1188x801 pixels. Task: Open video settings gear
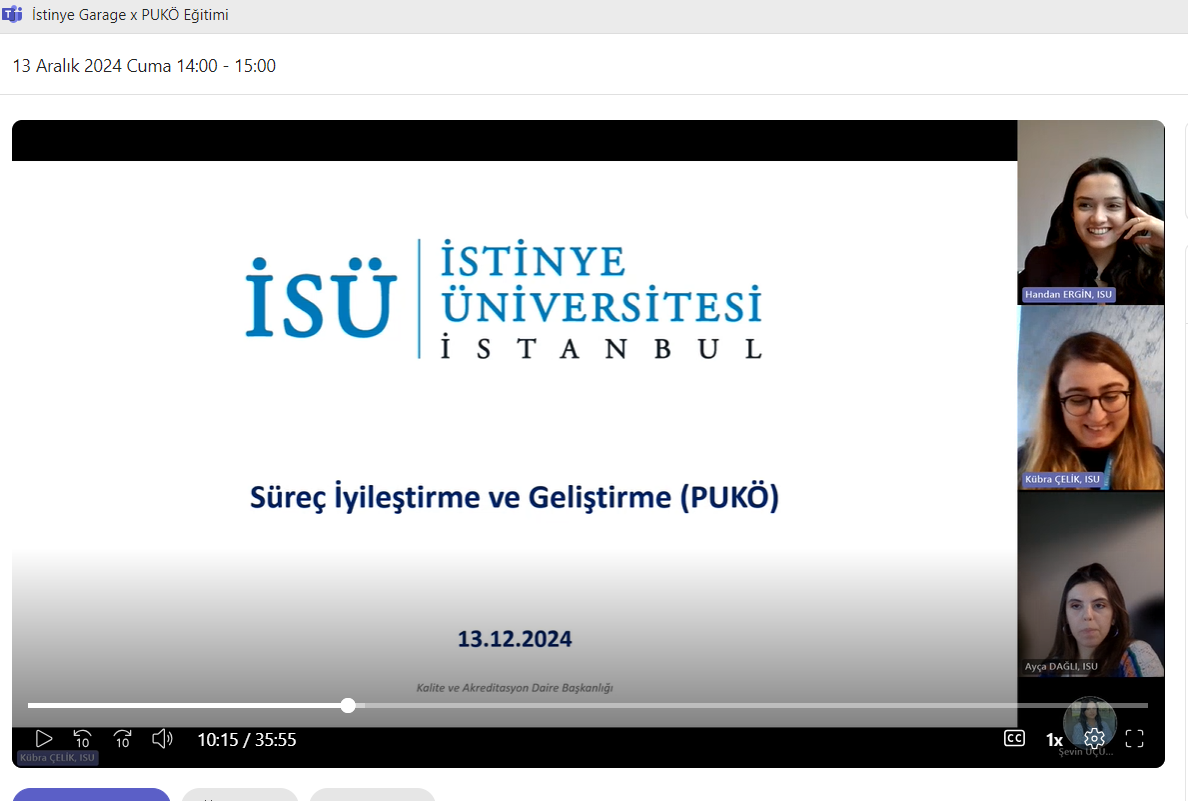[x=1094, y=739]
